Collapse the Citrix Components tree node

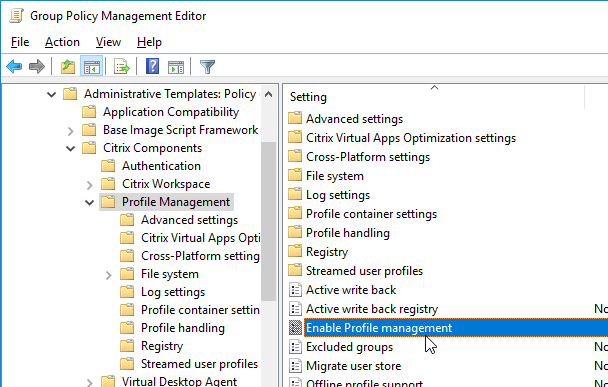click(71, 148)
